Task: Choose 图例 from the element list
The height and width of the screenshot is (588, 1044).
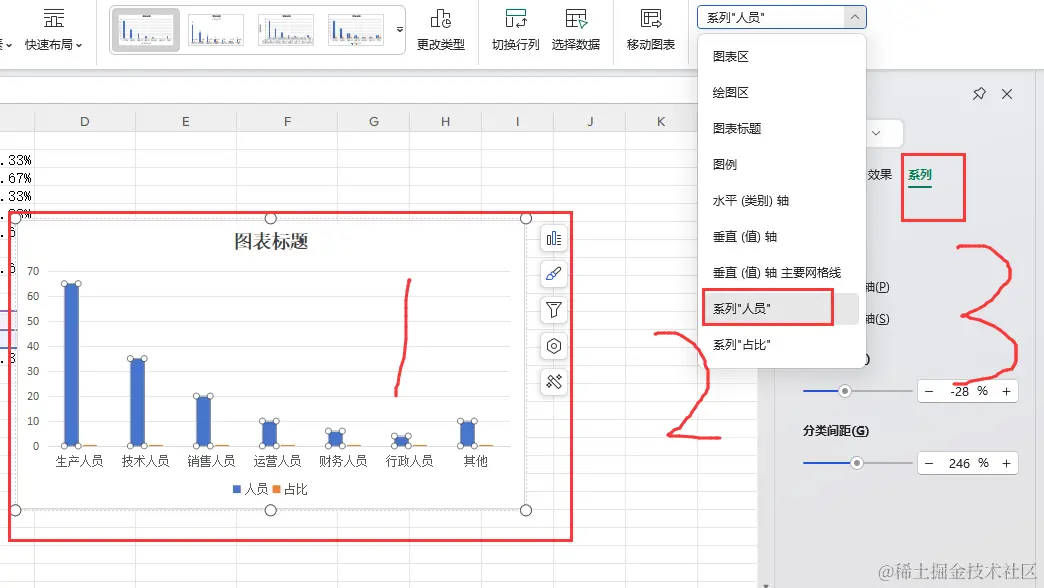Action: click(x=724, y=164)
